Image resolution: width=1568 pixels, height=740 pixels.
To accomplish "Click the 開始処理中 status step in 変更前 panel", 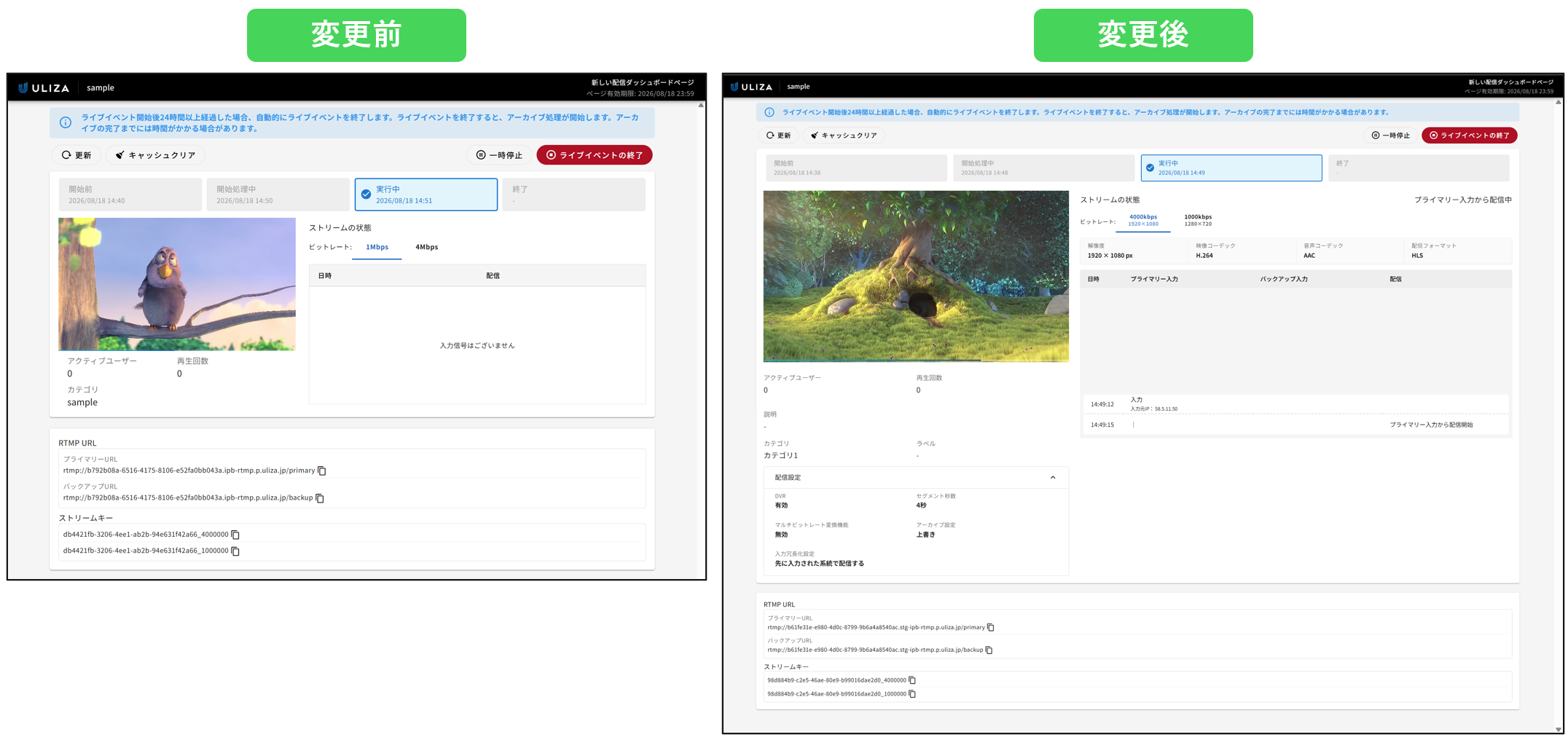I will 278,194.
